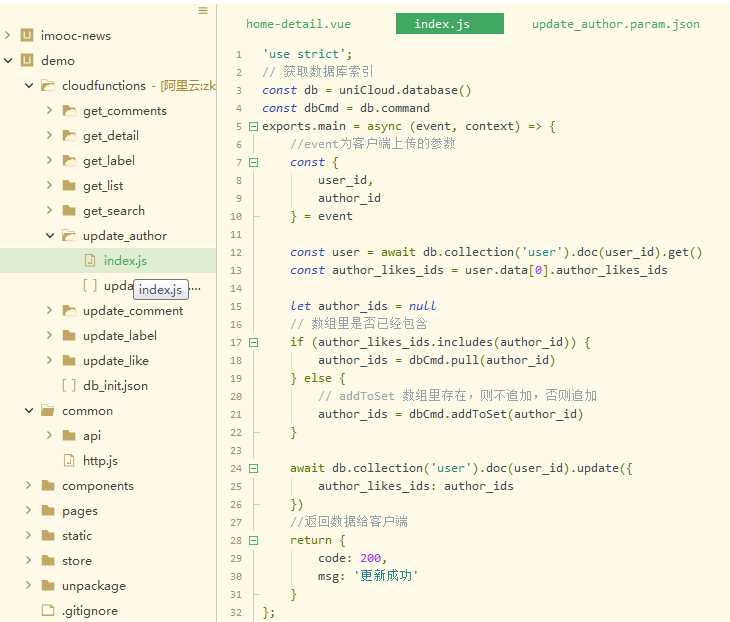Fold exports.main function at line 5
This screenshot has height=622, width=730.
pos(253,126)
